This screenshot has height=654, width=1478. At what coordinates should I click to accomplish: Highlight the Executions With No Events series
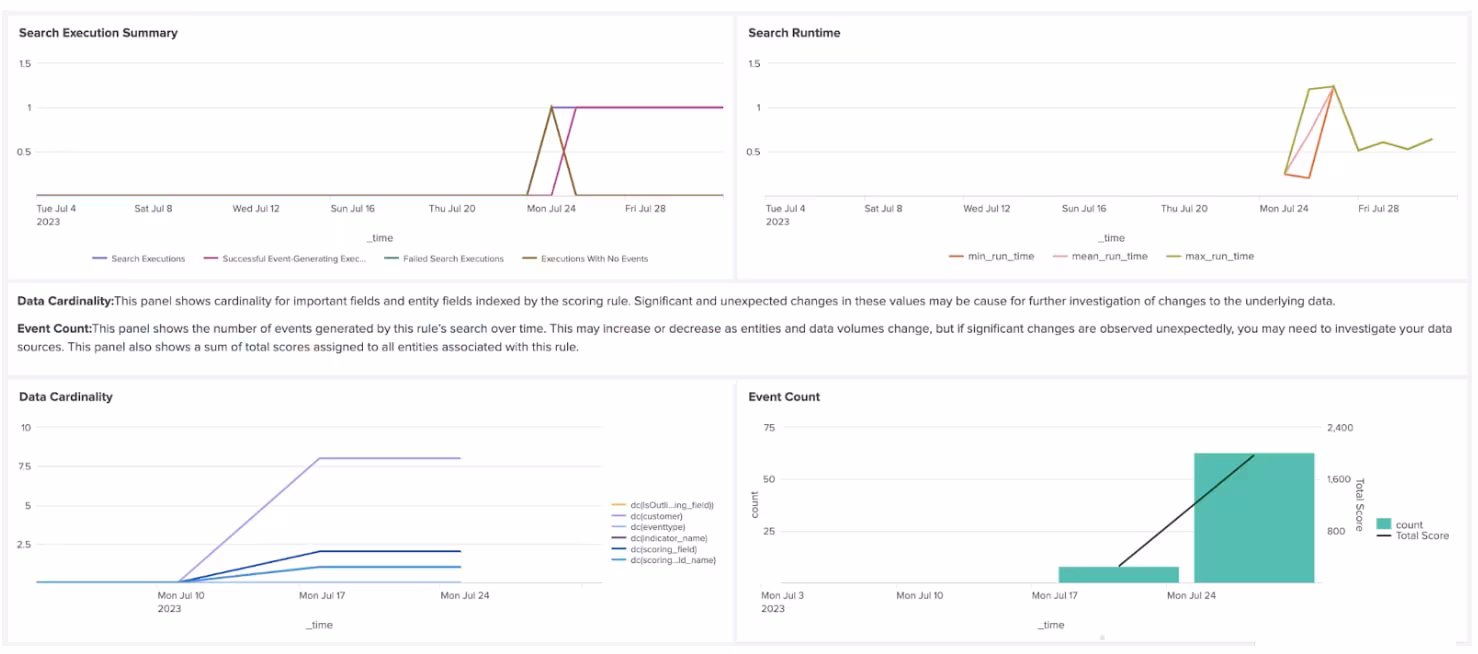point(593,259)
